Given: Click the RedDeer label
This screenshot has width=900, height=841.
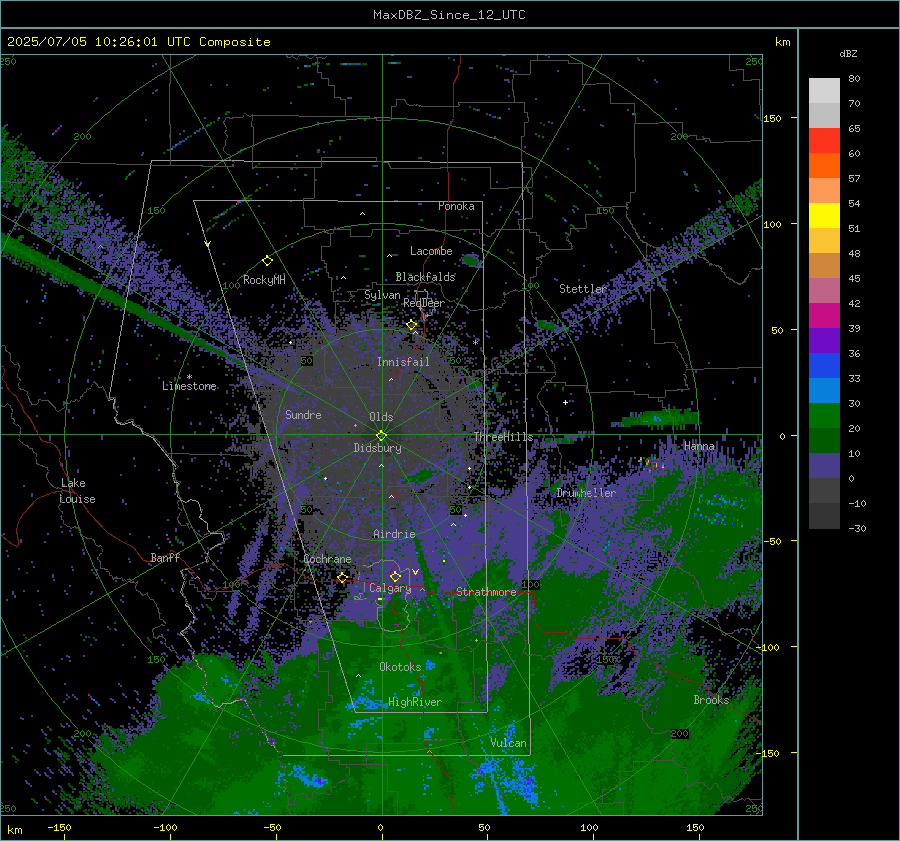Looking at the screenshot, I should click(424, 303).
